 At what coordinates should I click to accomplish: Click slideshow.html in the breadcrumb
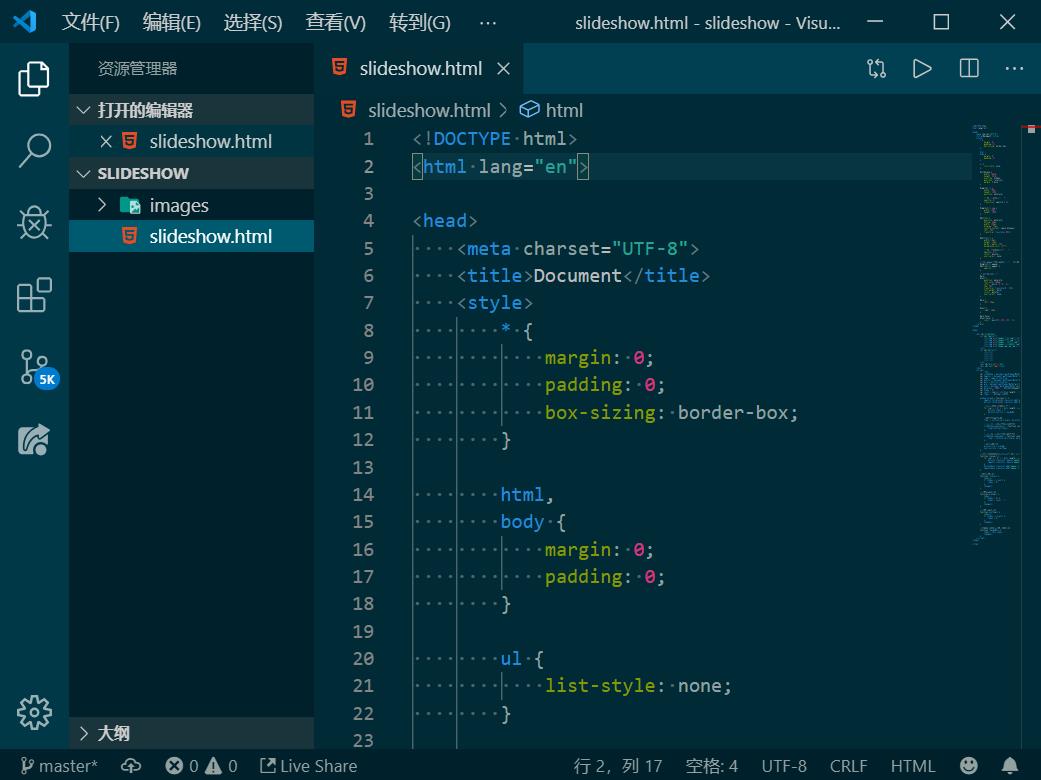429,110
